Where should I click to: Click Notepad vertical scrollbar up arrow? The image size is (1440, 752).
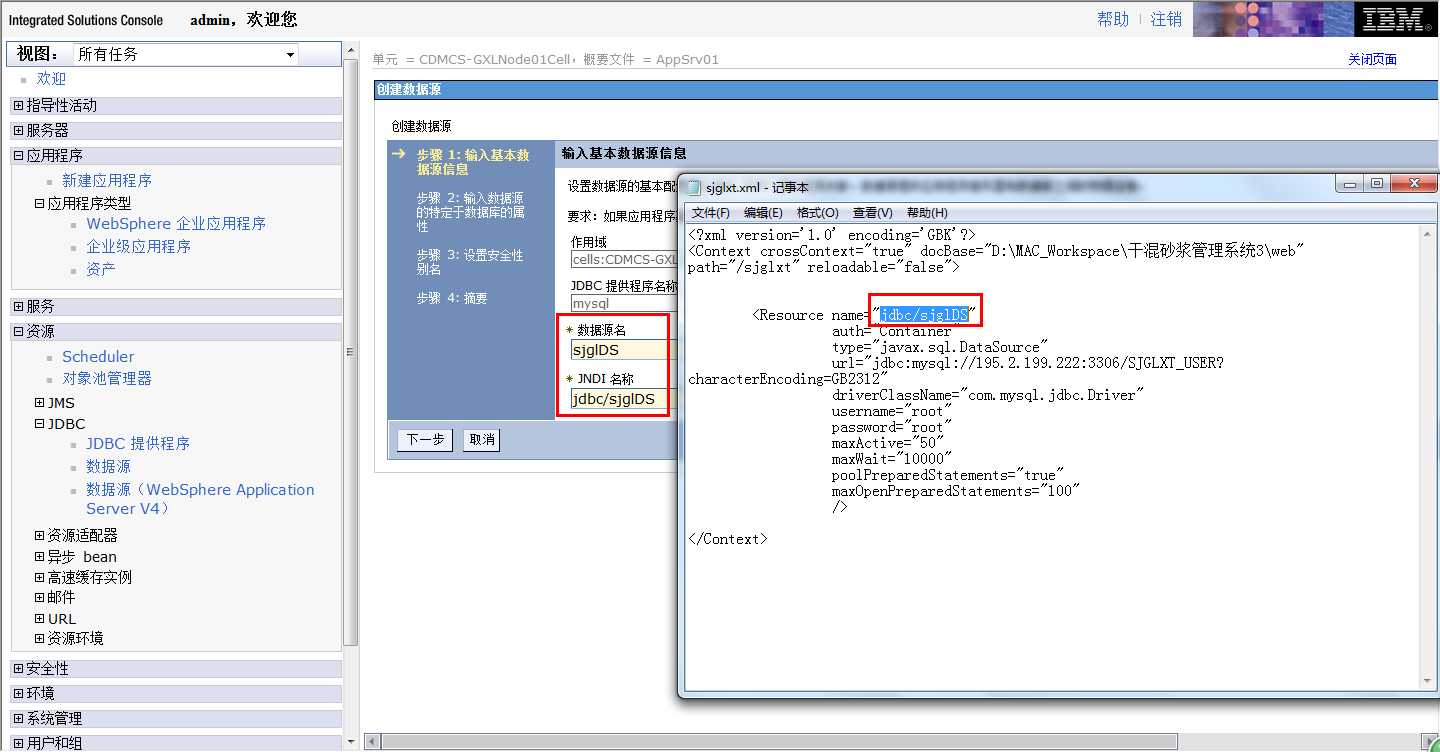point(1426,233)
